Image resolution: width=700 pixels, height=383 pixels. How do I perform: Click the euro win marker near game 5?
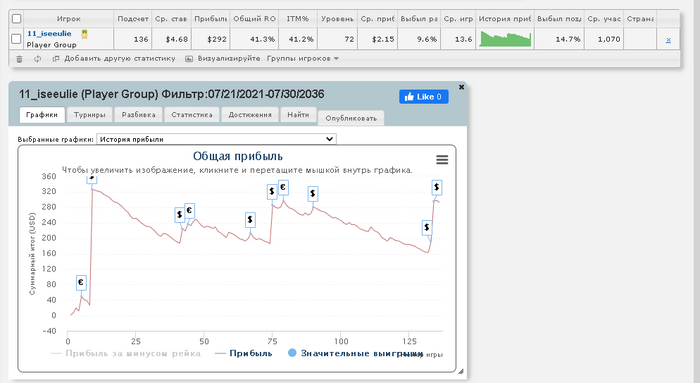[x=81, y=283]
